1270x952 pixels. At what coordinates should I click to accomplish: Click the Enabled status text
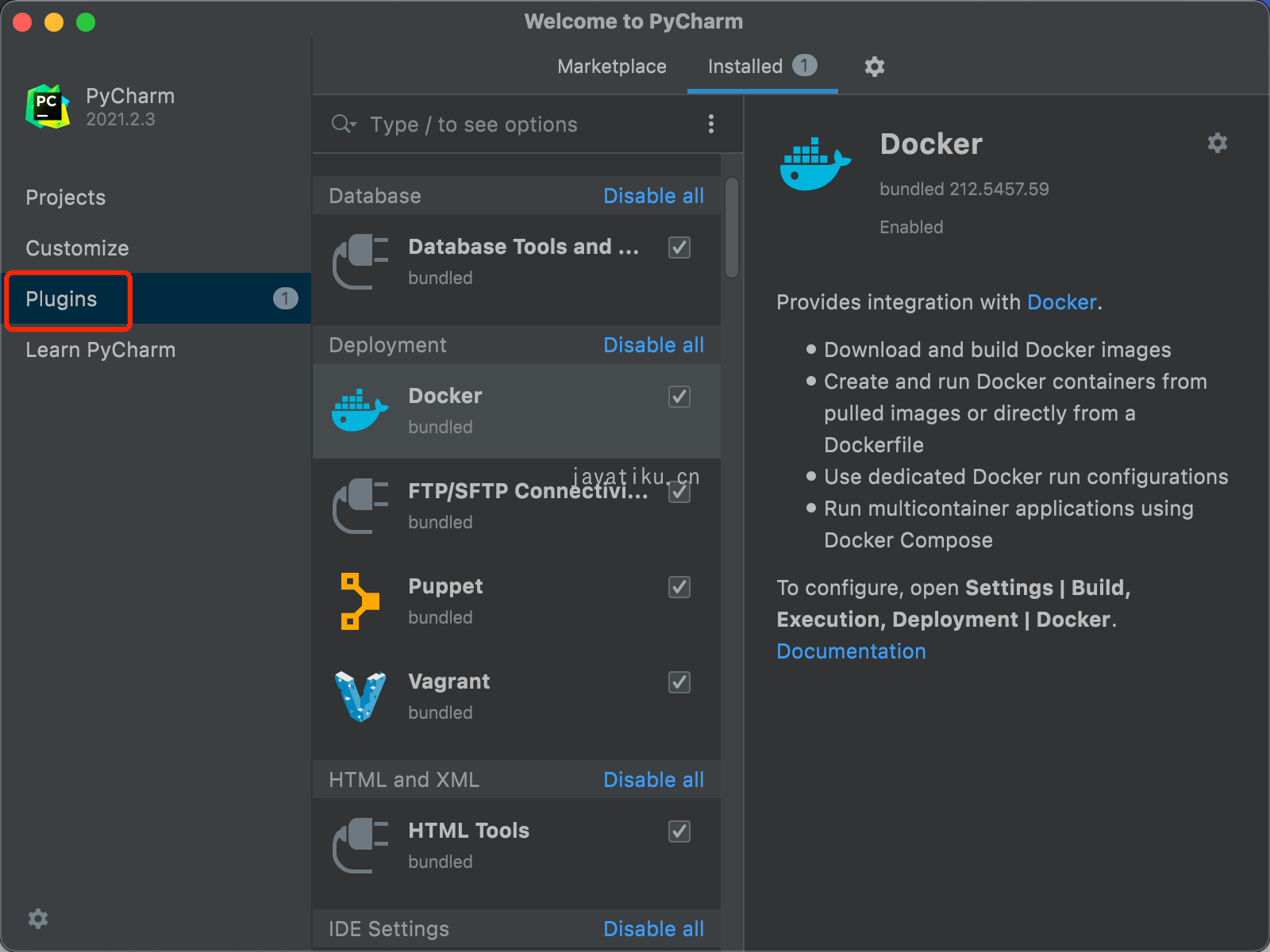[911, 227]
